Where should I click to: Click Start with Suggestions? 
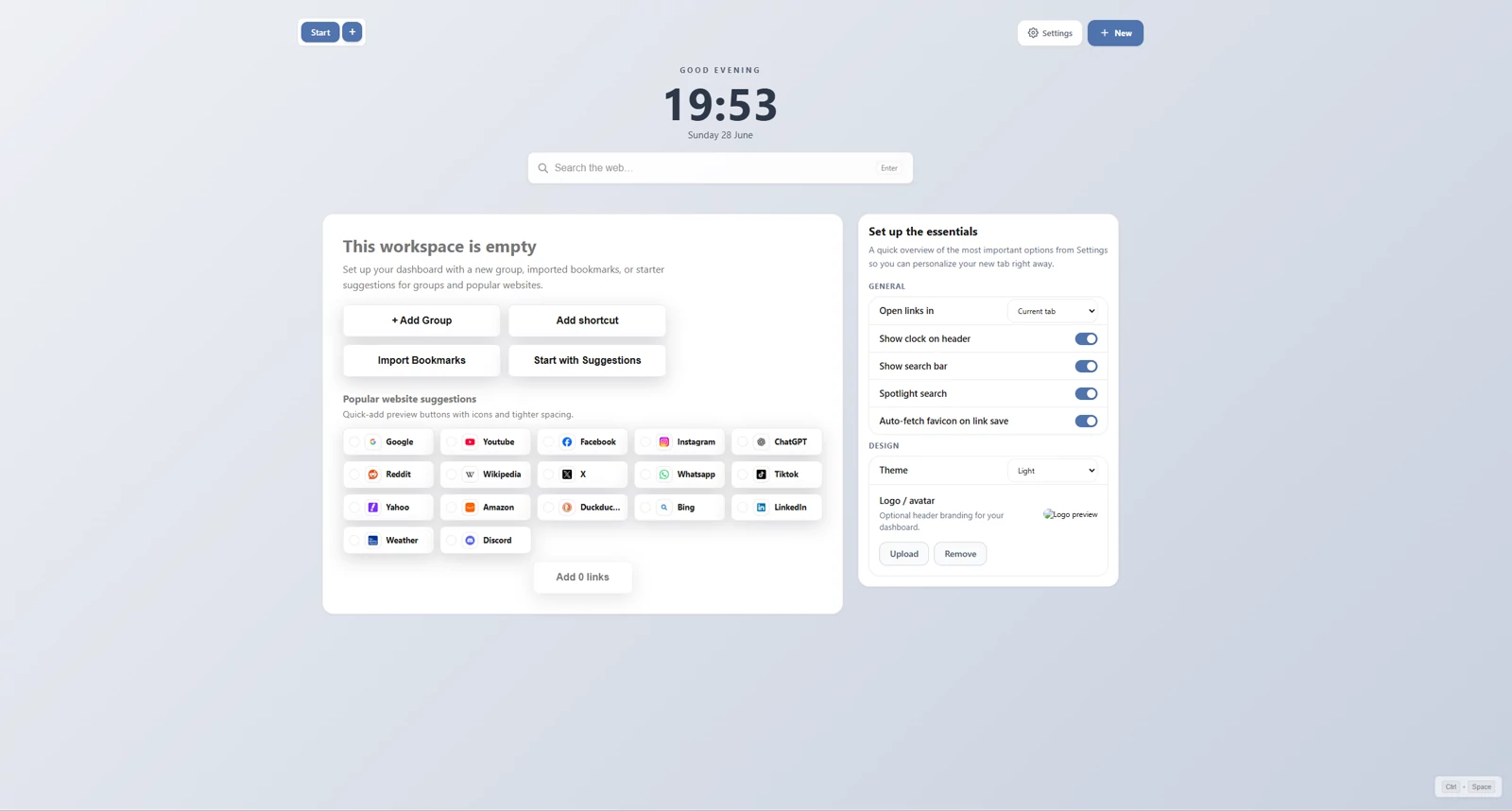(587, 360)
